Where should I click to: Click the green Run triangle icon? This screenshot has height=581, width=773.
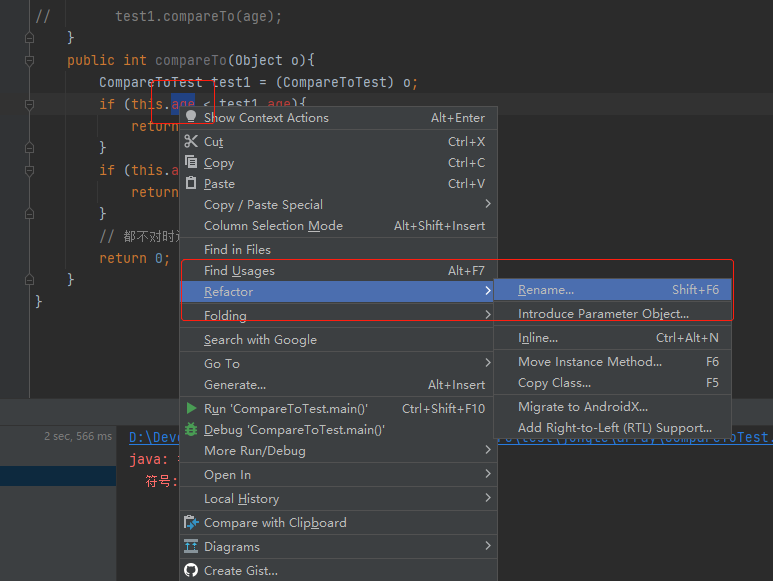(191, 408)
